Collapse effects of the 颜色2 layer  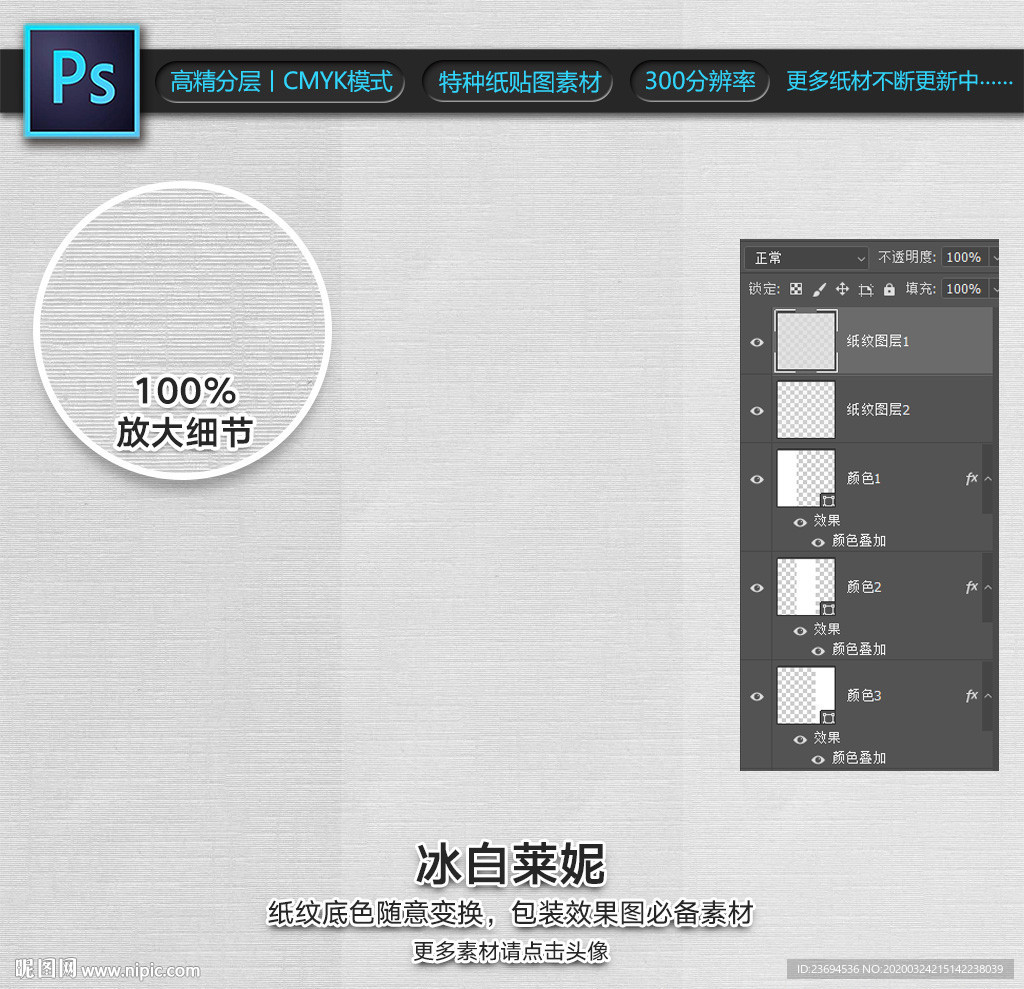coord(988,587)
